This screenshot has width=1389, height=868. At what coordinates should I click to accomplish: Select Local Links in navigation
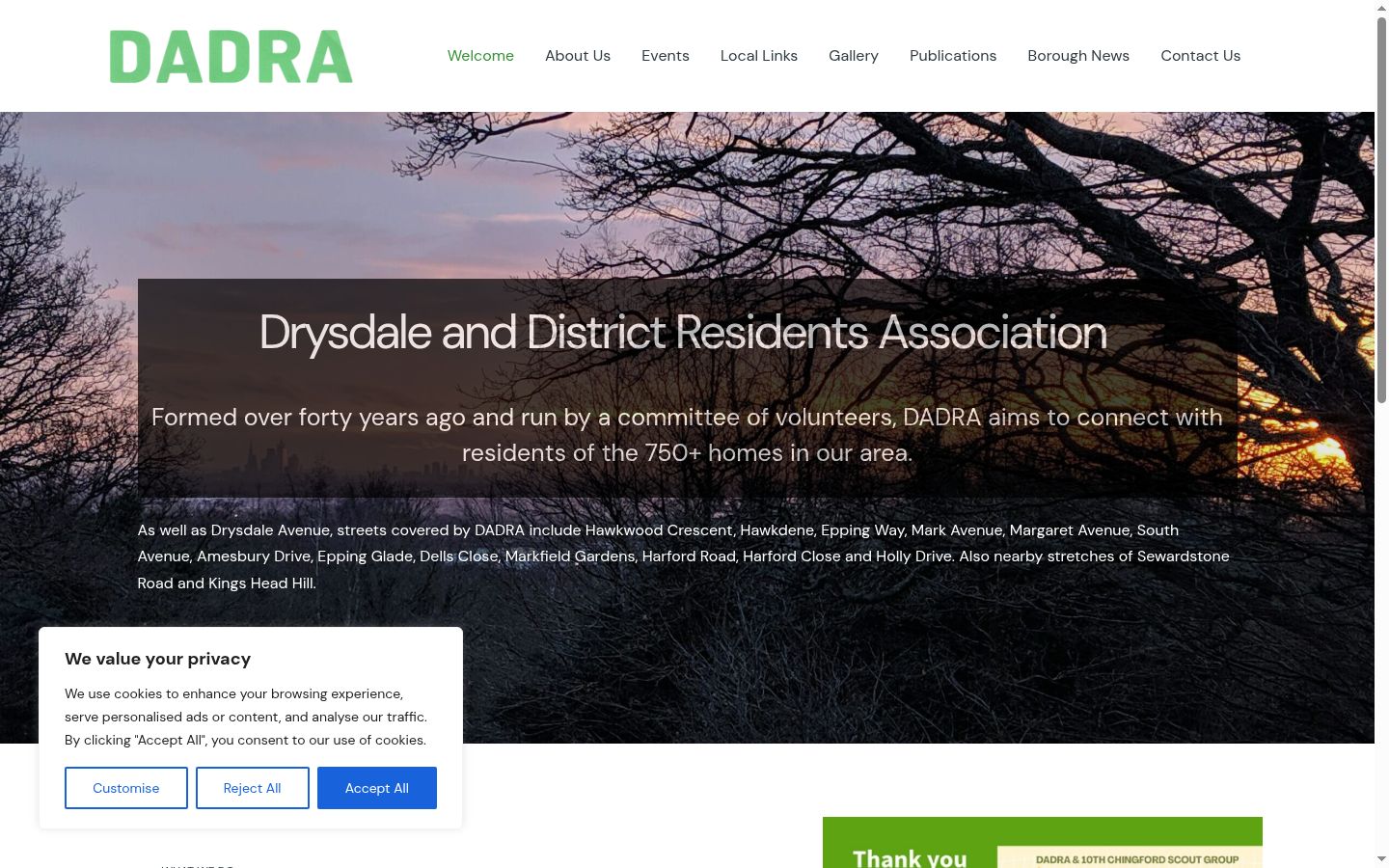pos(759,56)
